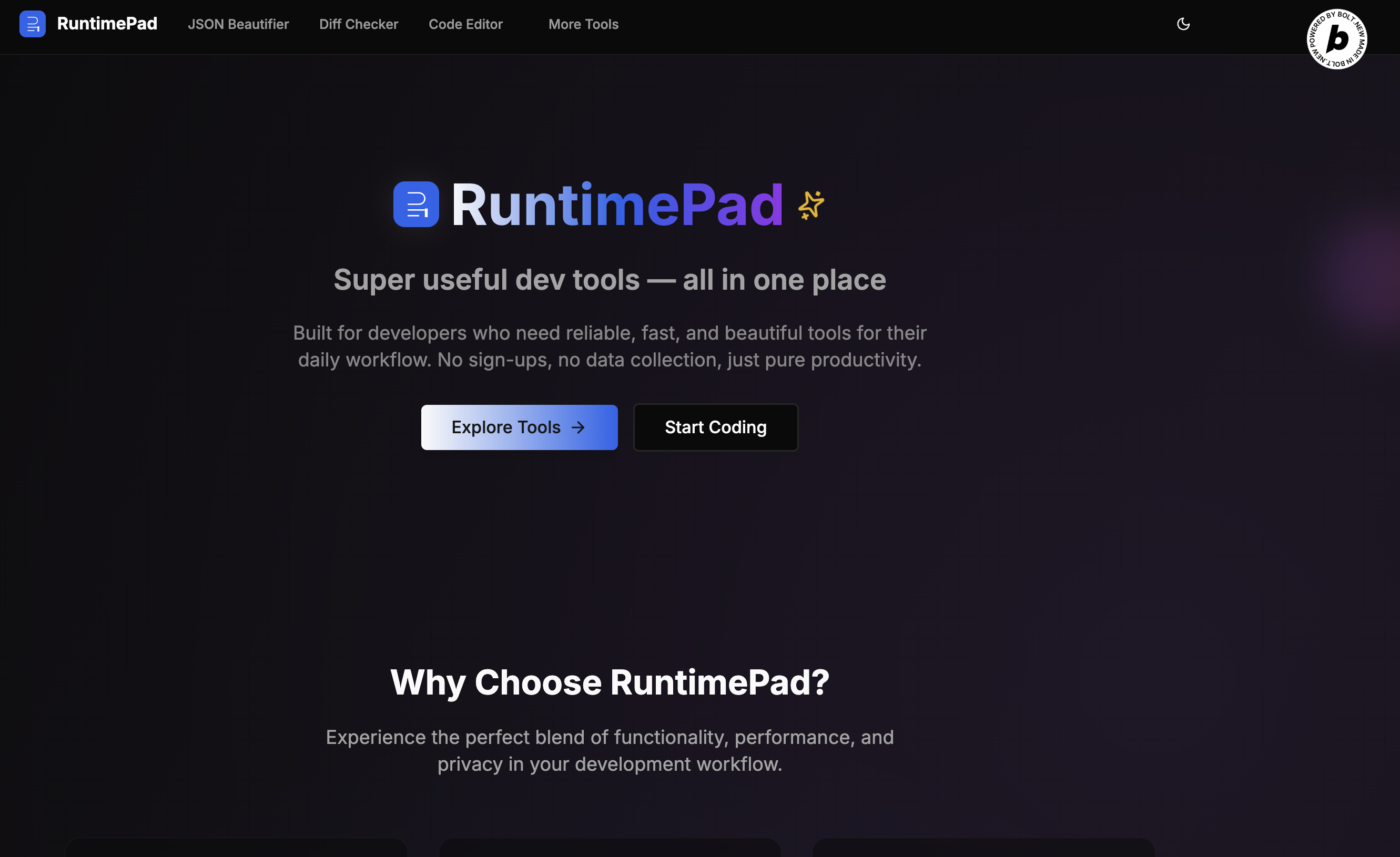
Task: Expand the More Tools menu
Action: pyautogui.click(x=583, y=24)
